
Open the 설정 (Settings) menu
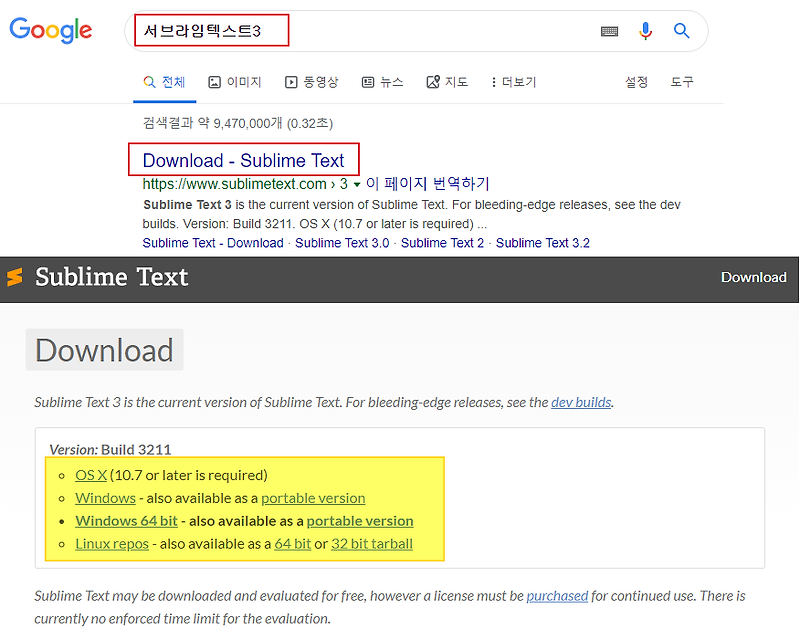(636, 82)
